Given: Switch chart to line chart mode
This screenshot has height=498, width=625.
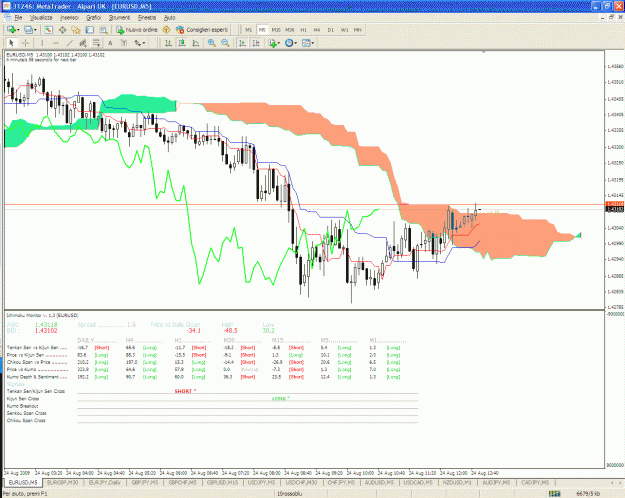Looking at the screenshot, I should click(x=196, y=43).
